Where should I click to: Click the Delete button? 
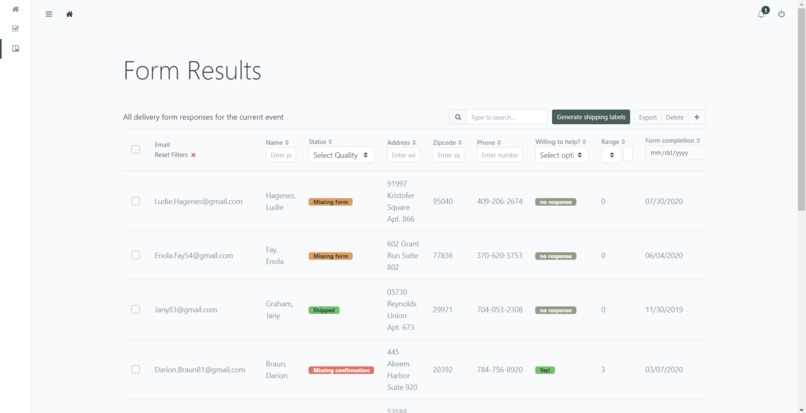pyautogui.click(x=674, y=117)
